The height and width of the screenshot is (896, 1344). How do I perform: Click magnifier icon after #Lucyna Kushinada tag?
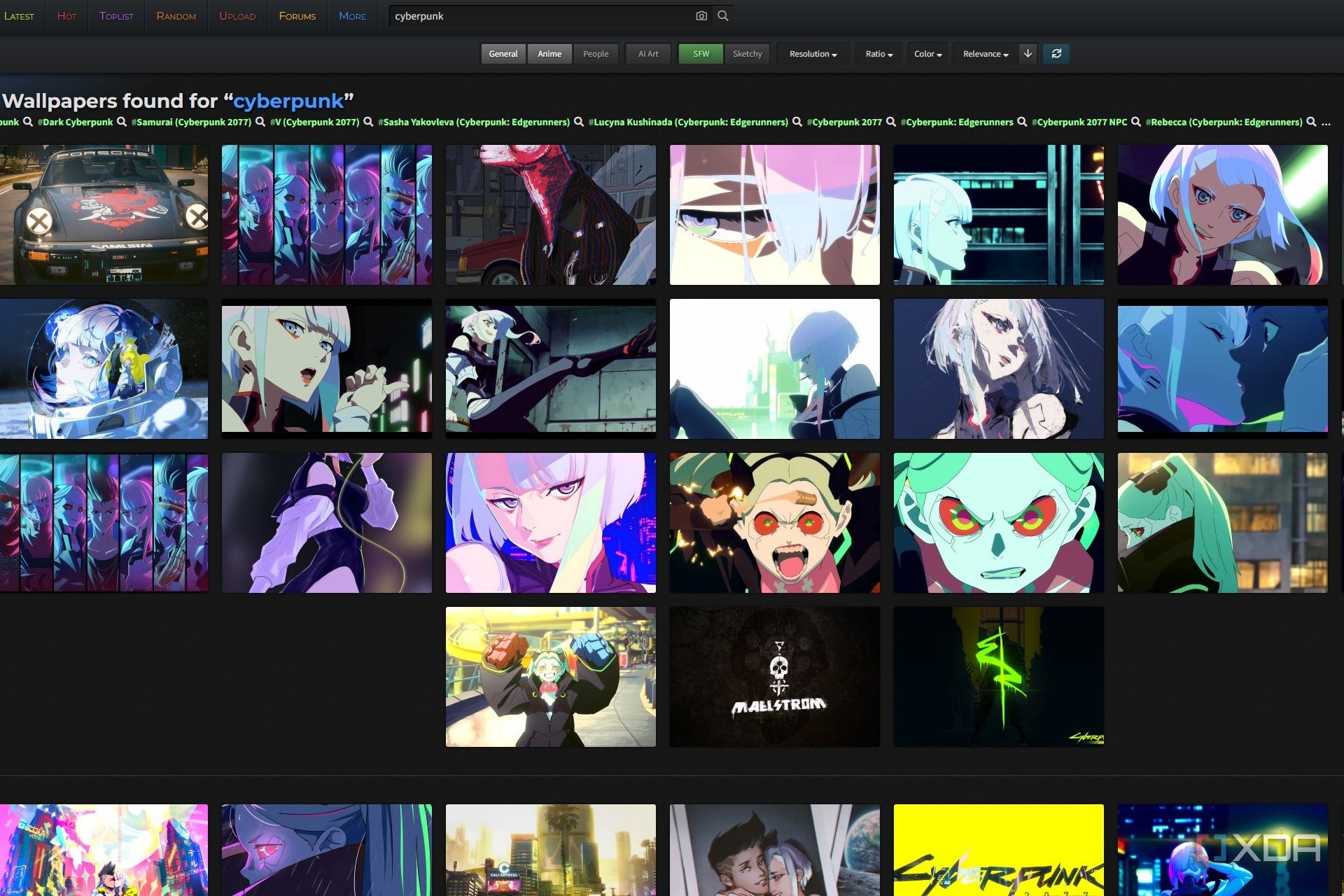[x=797, y=122]
